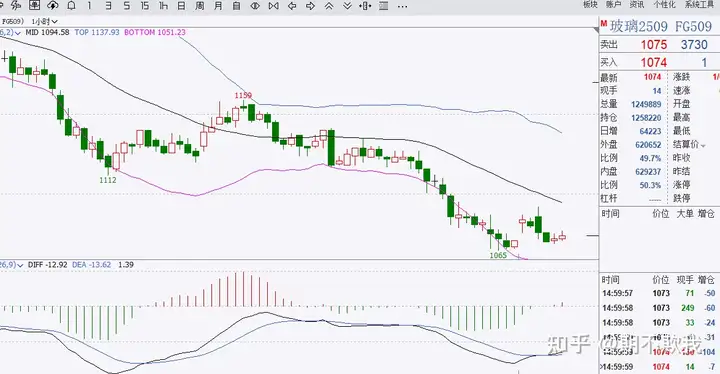Image resolution: width=720 pixels, height=374 pixels.
Task: Click the 卖出 price 1075
Action: coord(653,45)
